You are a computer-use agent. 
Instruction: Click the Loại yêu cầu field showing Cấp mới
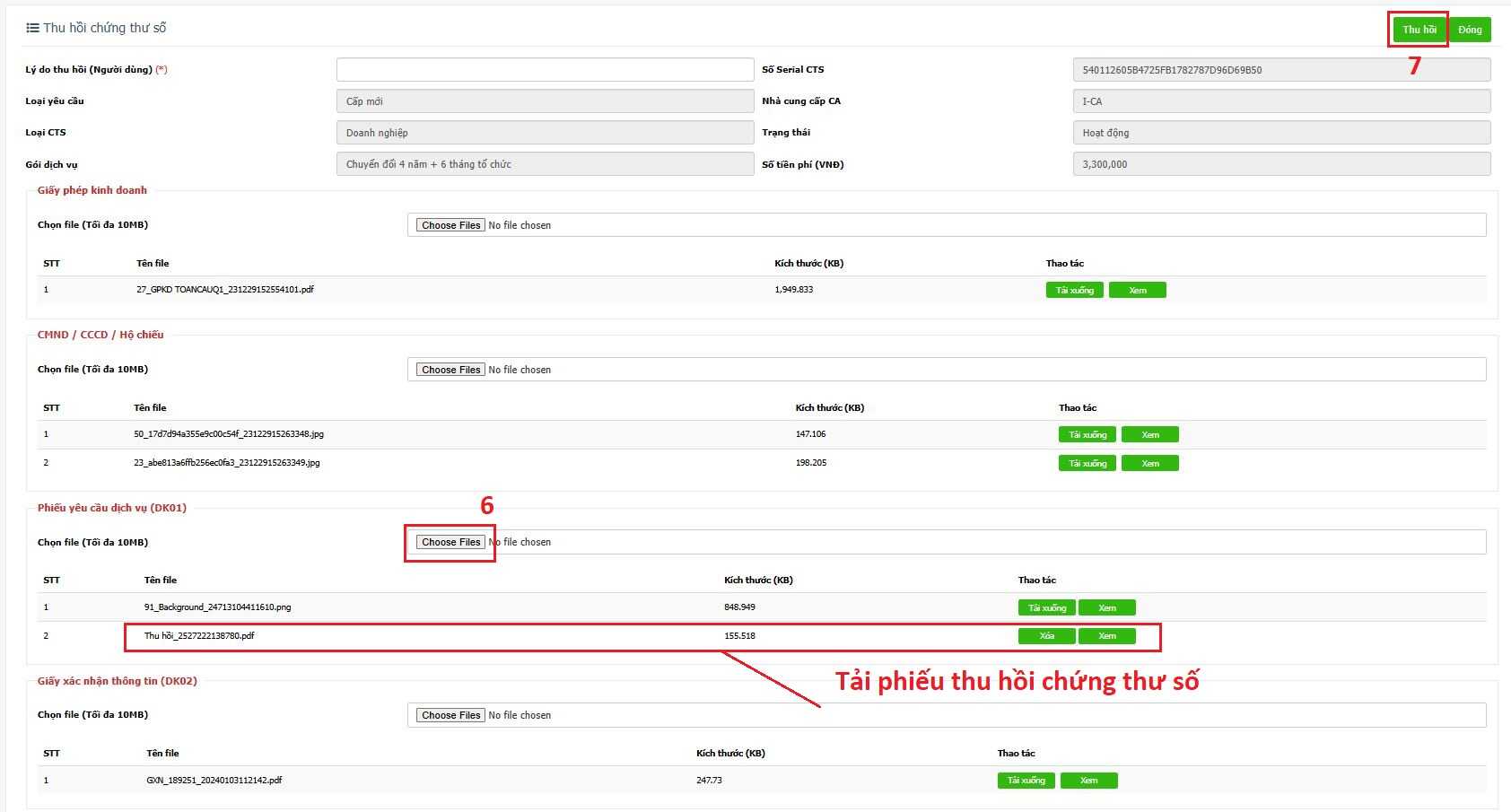[545, 100]
